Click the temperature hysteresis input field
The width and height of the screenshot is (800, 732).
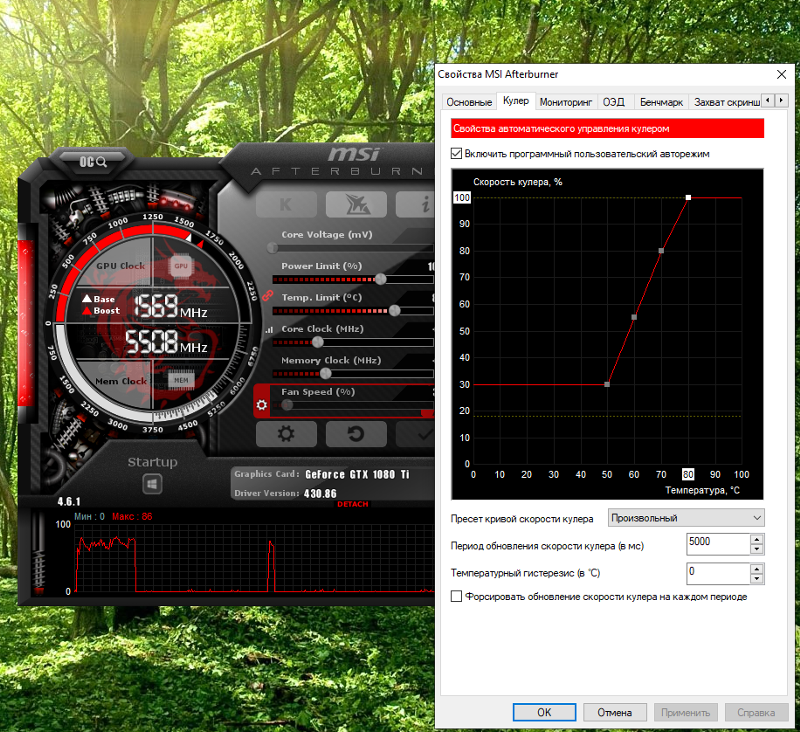click(718, 573)
